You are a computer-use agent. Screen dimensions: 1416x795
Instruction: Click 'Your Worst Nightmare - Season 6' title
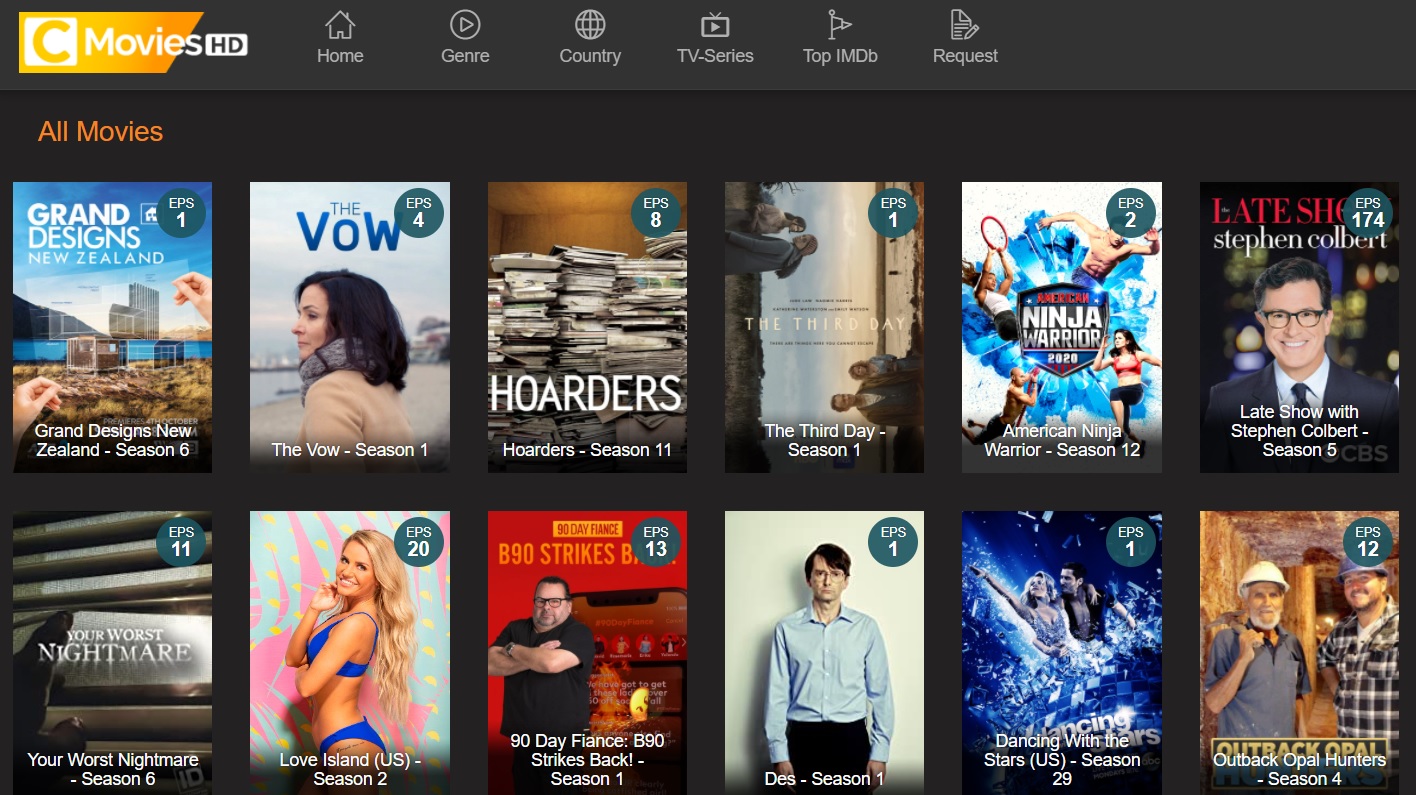click(x=112, y=769)
